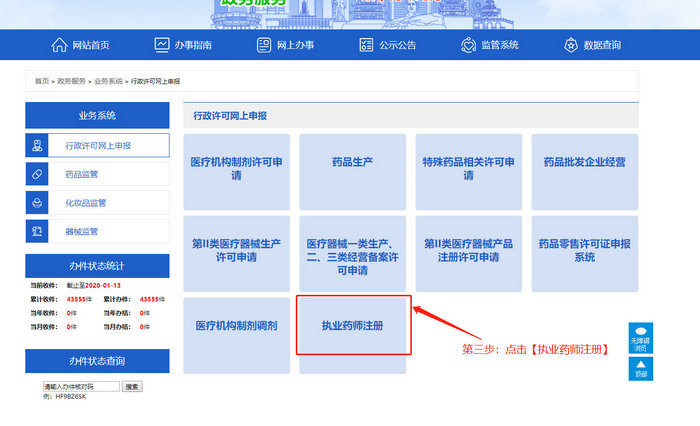Open the 无障碍浏览 accessibility button
700x426 pixels.
click(x=641, y=338)
